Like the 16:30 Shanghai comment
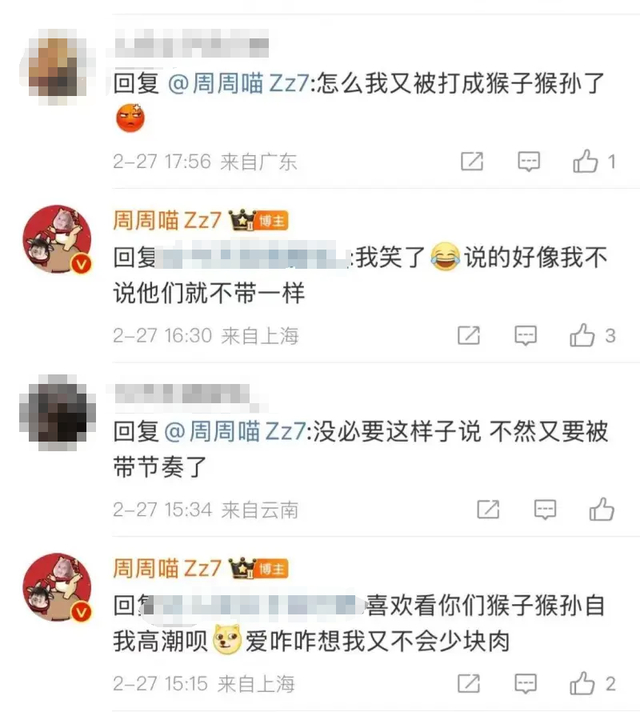 (x=582, y=335)
